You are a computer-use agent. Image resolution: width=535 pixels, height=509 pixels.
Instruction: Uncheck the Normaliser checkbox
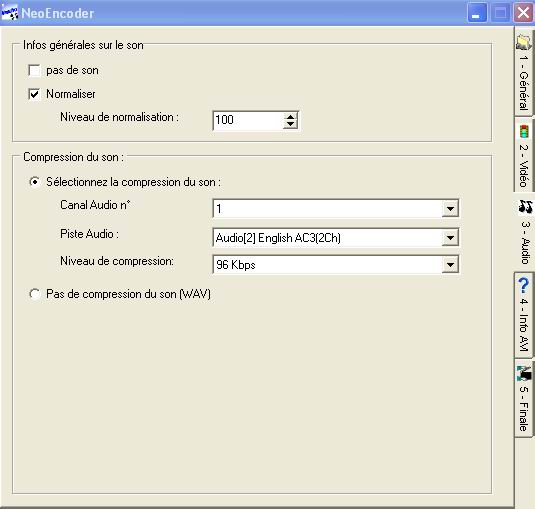coord(34,94)
